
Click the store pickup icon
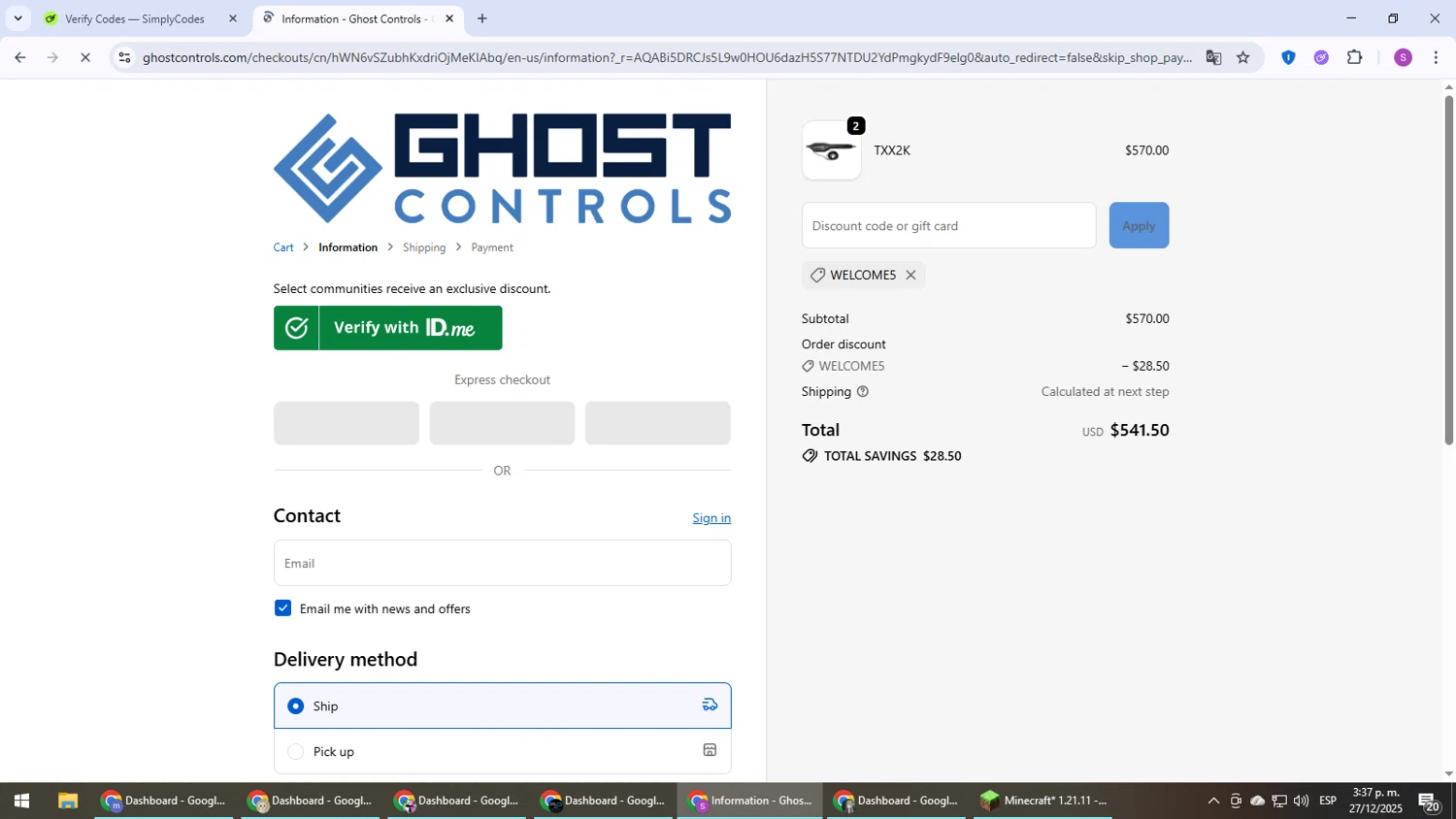coord(710,750)
